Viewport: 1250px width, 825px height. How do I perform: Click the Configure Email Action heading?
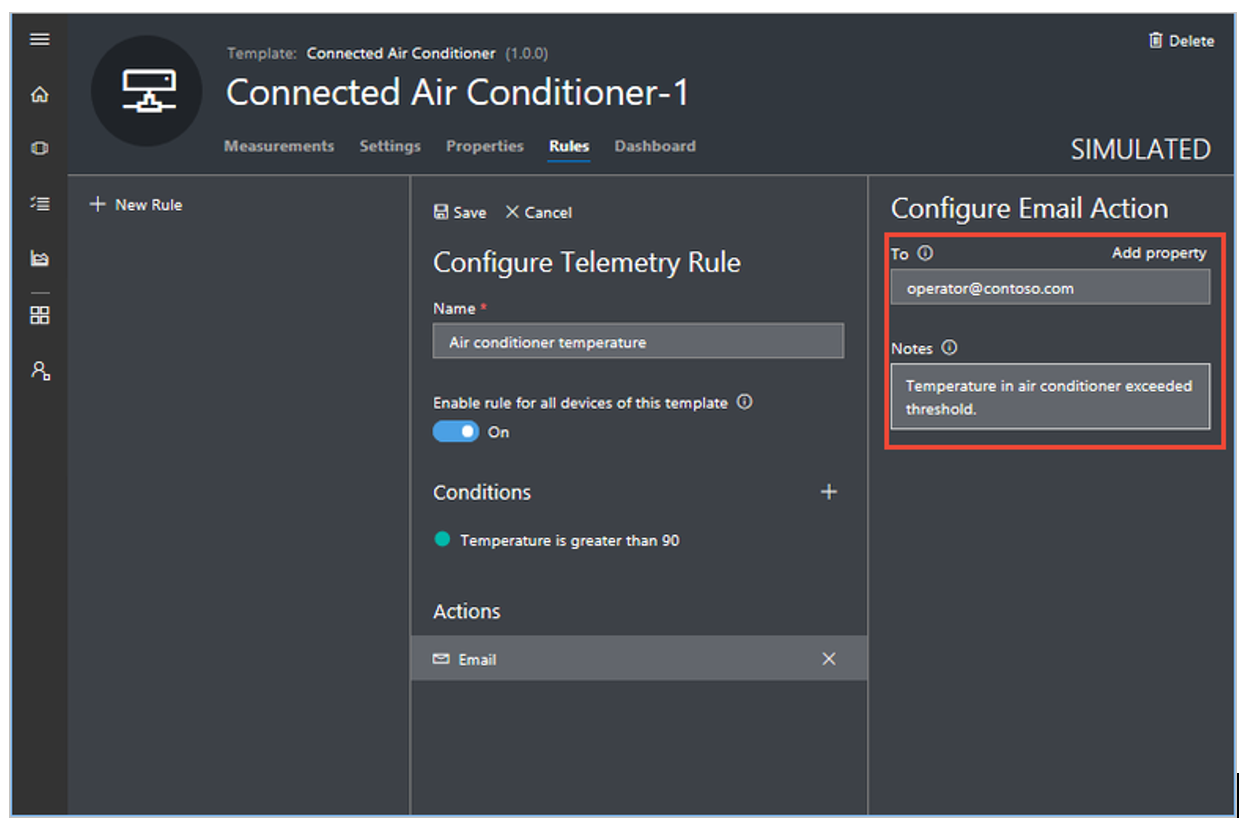tap(1029, 208)
